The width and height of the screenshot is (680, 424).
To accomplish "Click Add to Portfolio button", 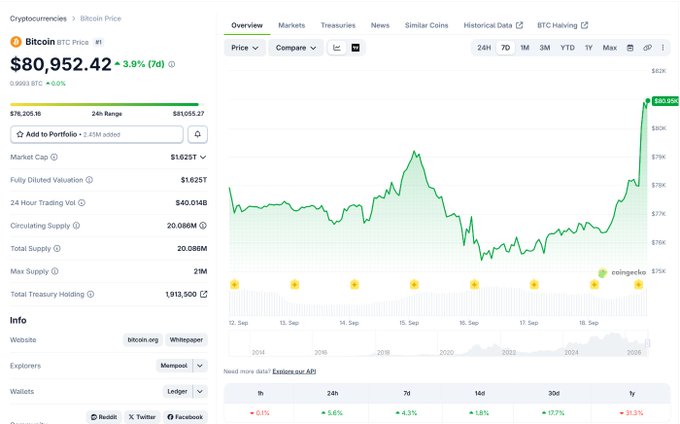I will [x=97, y=134].
